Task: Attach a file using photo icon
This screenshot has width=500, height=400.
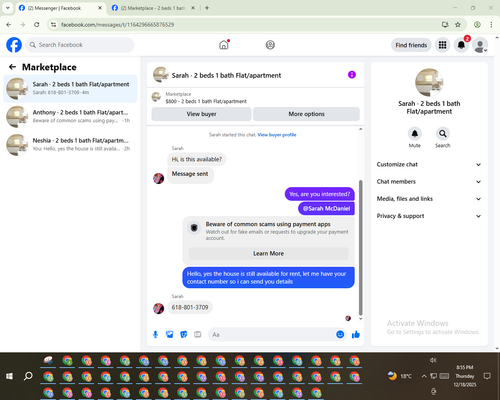Action: coord(170,334)
